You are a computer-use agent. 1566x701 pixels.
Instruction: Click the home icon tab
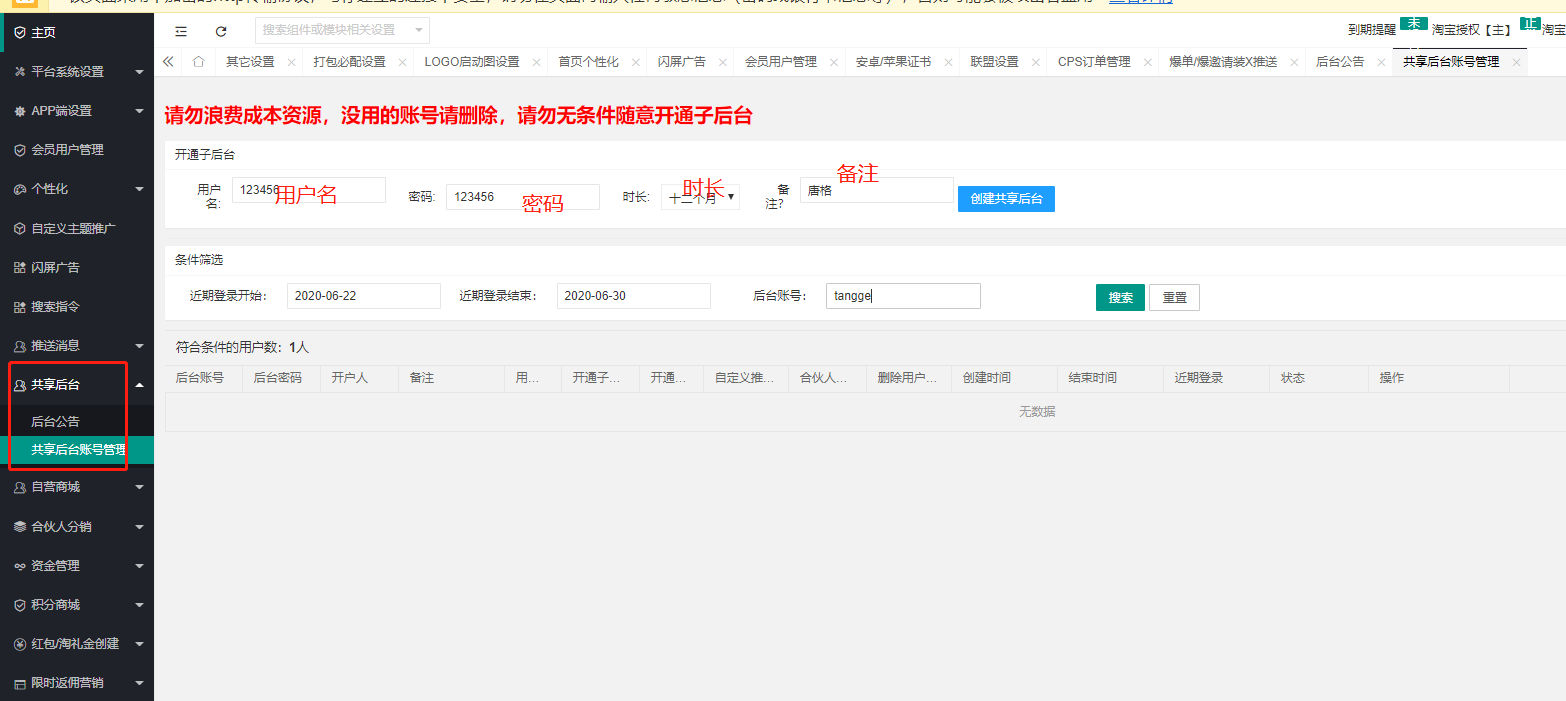[198, 62]
